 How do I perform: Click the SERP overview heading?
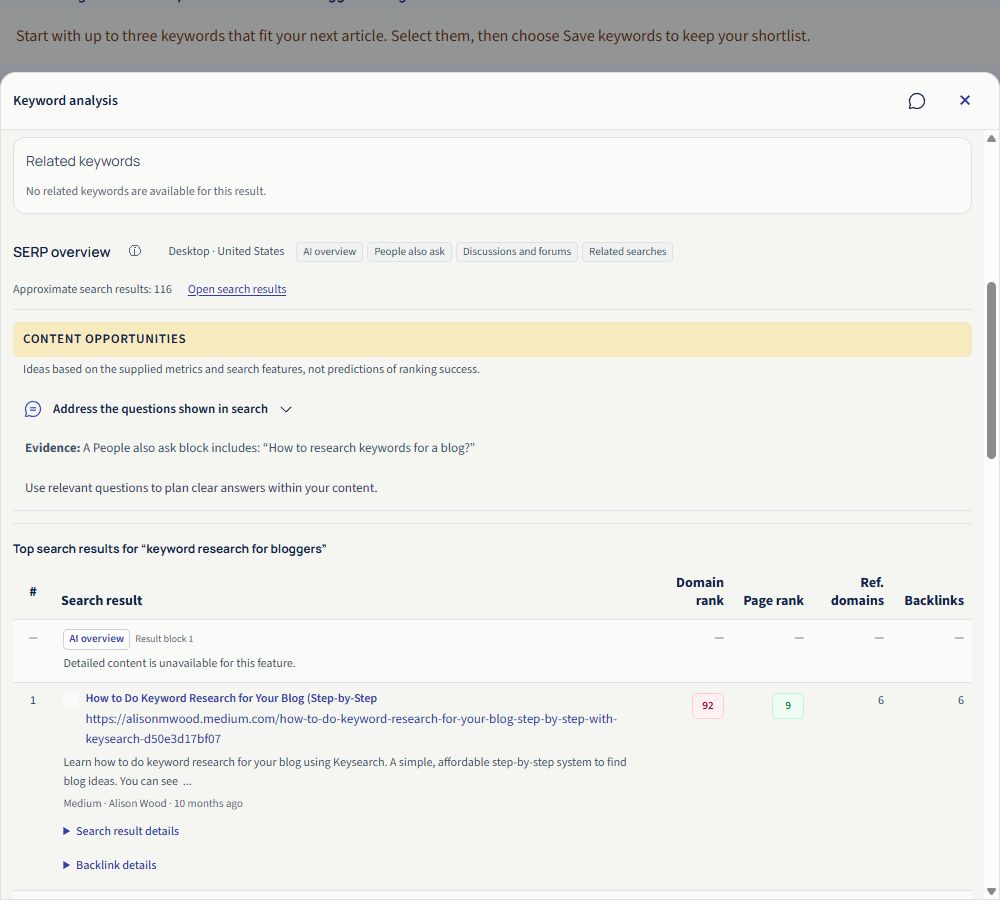click(62, 252)
